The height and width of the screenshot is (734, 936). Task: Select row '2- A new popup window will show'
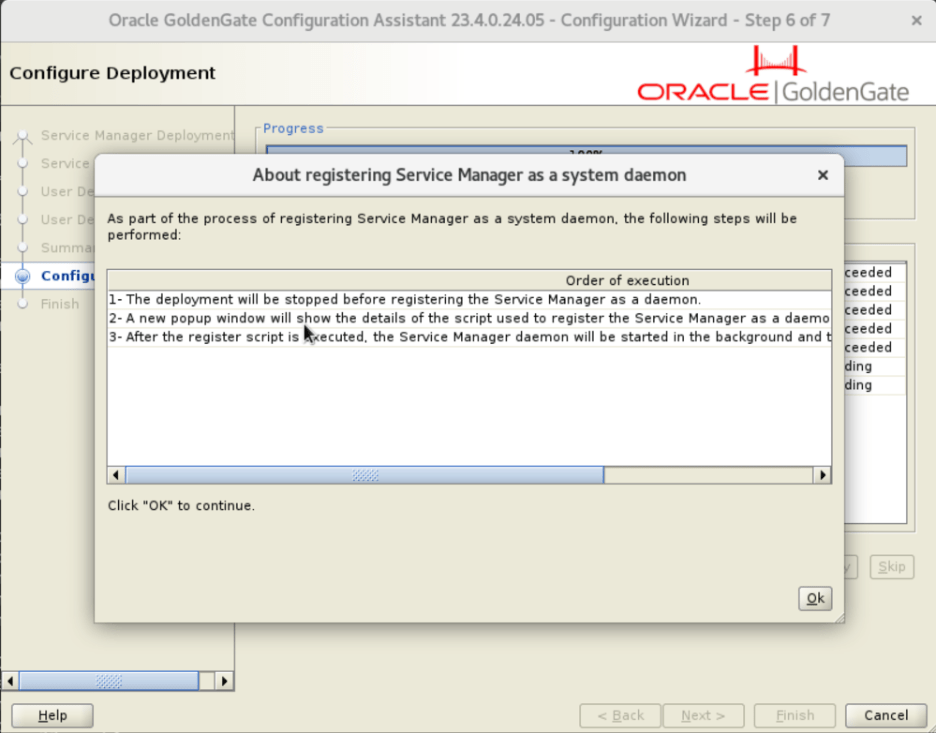tap(469, 319)
